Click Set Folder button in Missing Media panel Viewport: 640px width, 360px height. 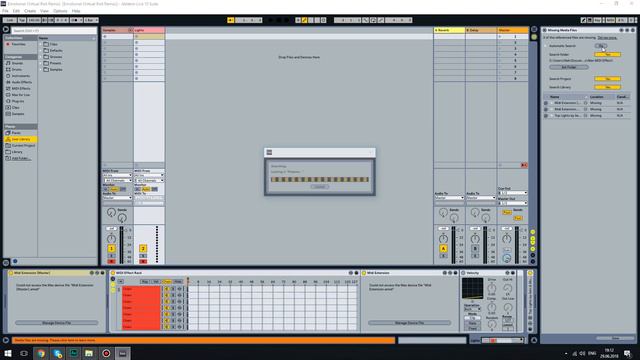pos(569,67)
